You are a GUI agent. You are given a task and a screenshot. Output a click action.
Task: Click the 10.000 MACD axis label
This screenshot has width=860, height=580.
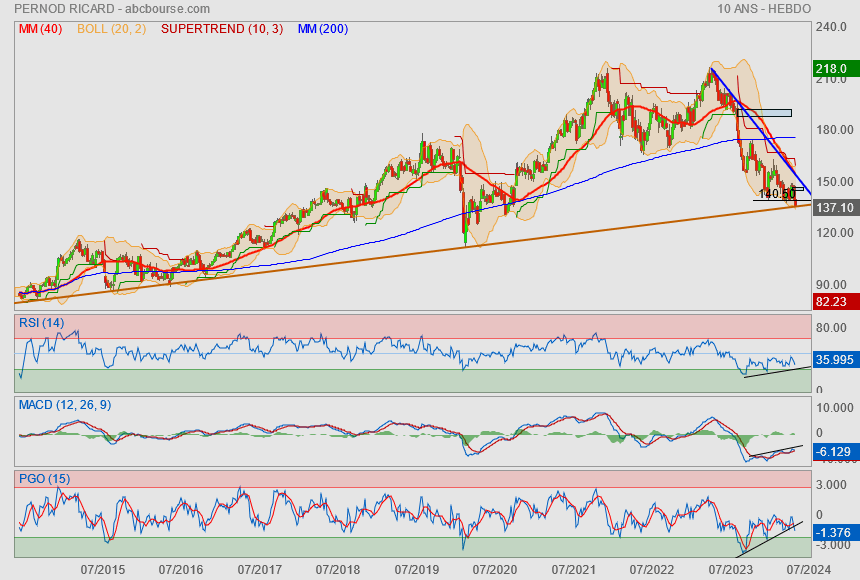(834, 408)
